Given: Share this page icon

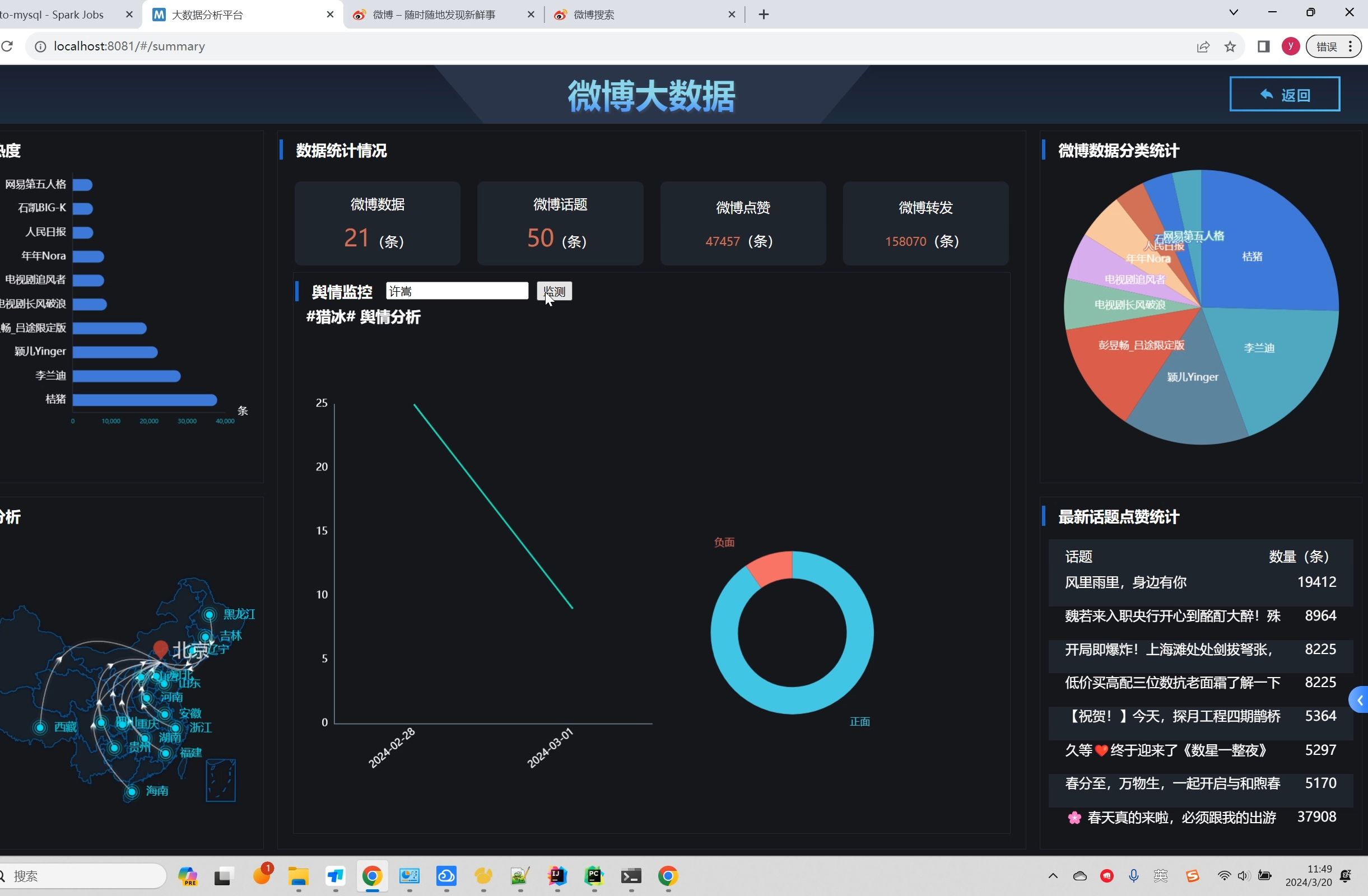Looking at the screenshot, I should (1202, 46).
